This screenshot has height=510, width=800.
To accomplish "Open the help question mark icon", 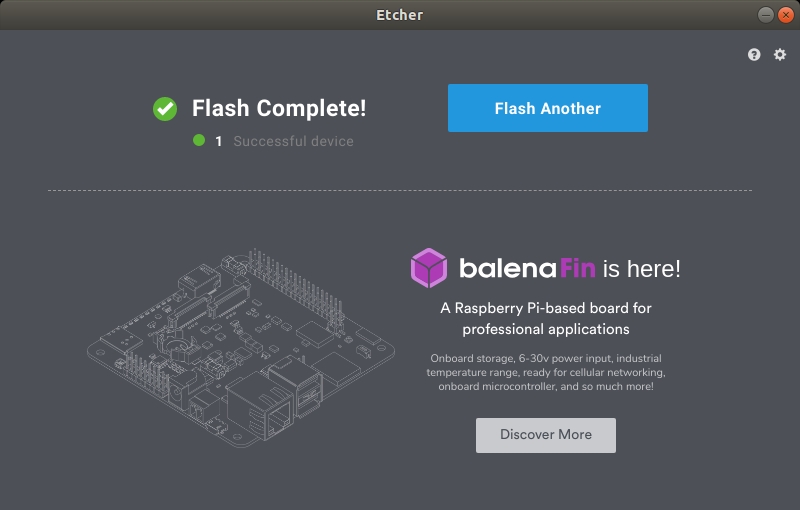I will [754, 55].
